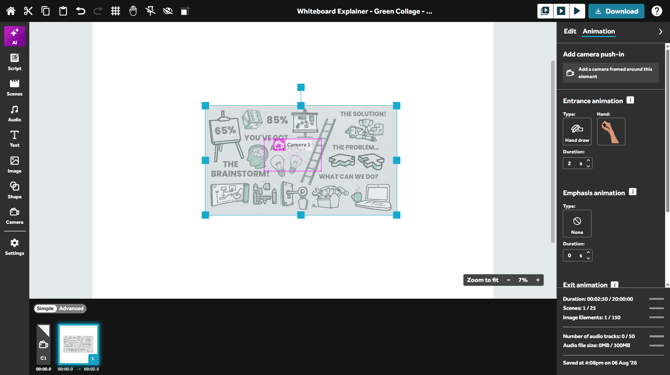Switch timeline to Advanced mode
The height and width of the screenshot is (375, 670).
tap(71, 308)
